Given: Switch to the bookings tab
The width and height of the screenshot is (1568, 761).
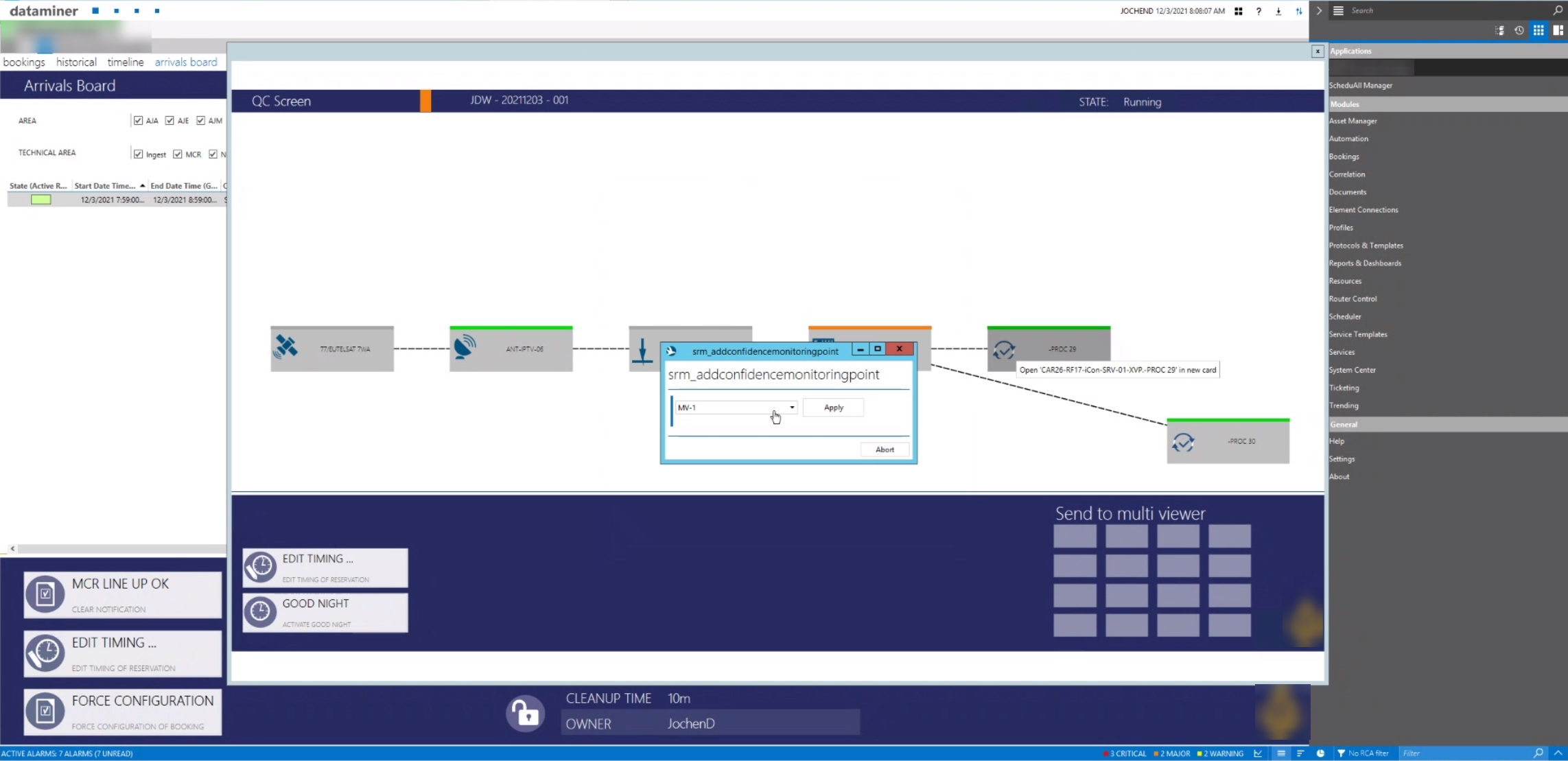Looking at the screenshot, I should point(24,62).
